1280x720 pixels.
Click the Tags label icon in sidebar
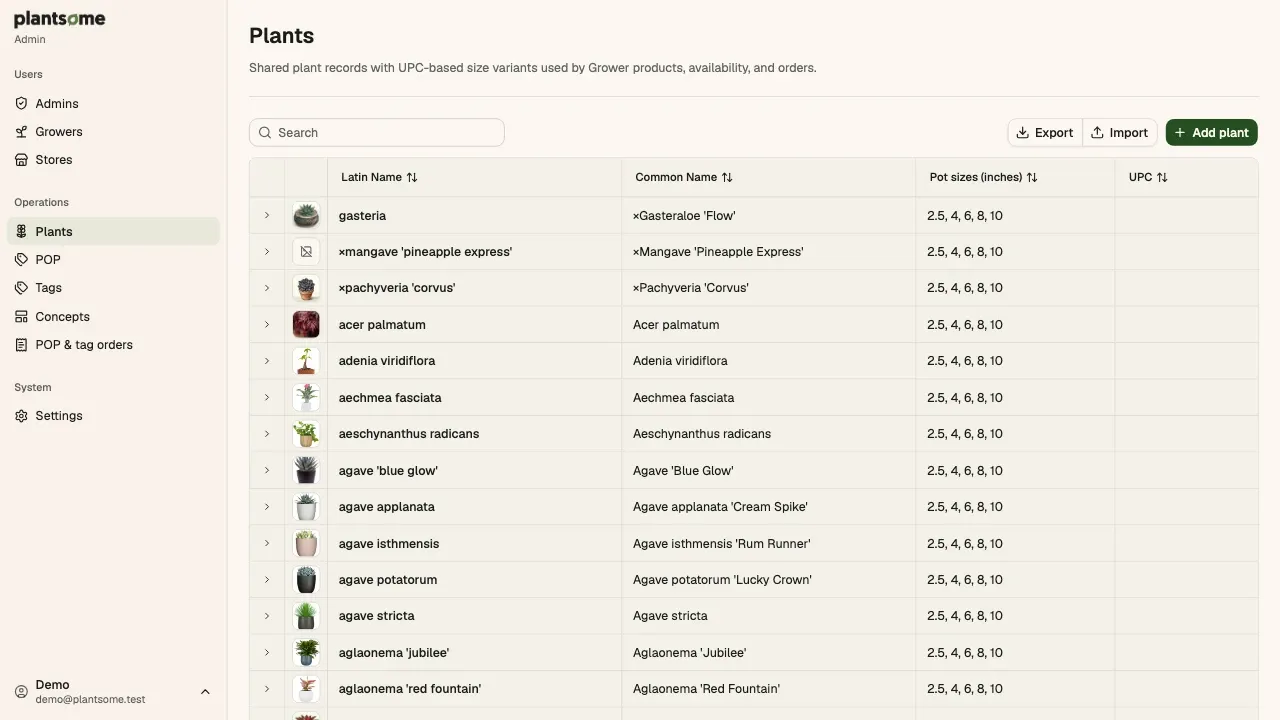tap(21, 287)
